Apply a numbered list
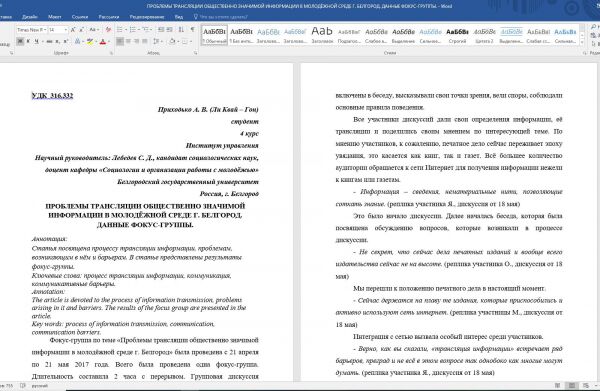Screen dimensions: 600x391 (x=132, y=29)
